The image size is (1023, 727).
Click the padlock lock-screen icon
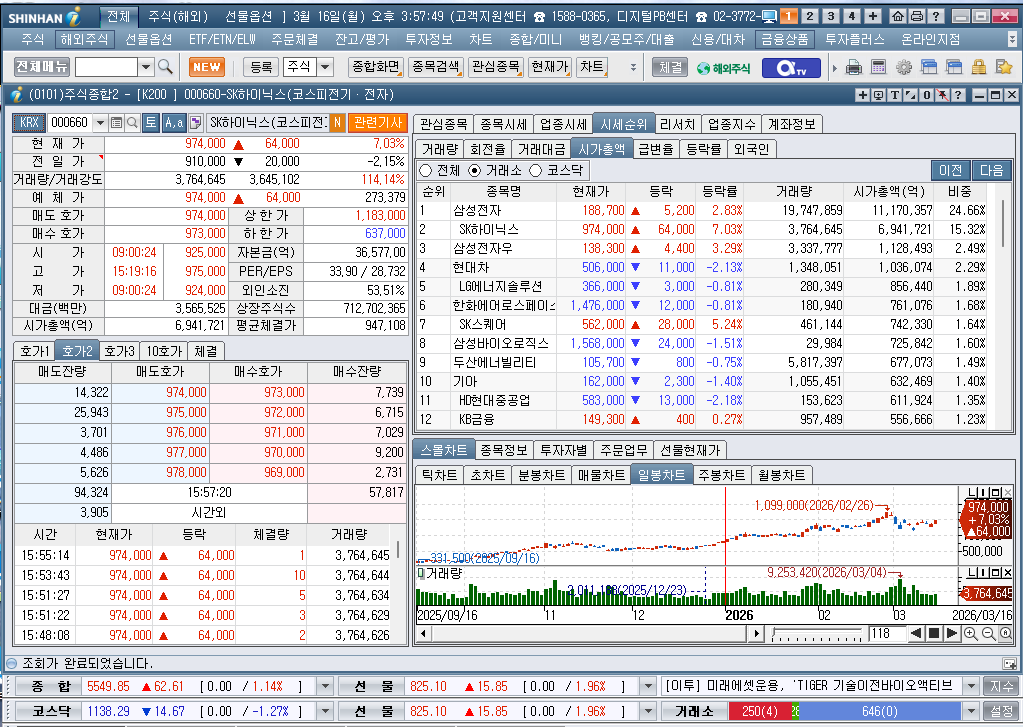[x=979, y=67]
